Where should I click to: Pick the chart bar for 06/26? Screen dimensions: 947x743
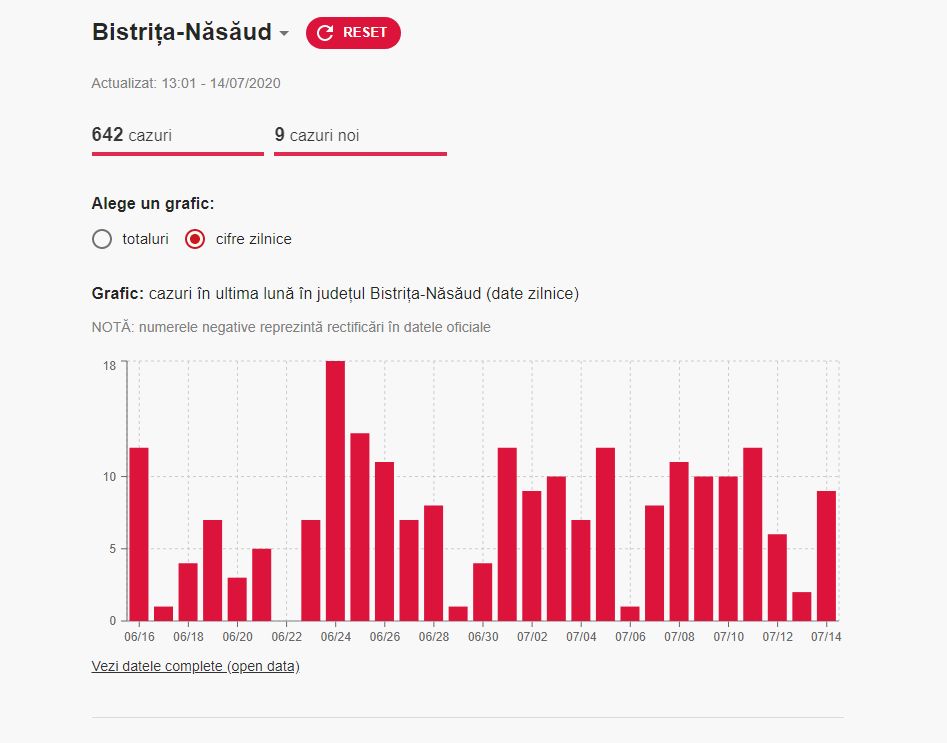[x=385, y=542]
